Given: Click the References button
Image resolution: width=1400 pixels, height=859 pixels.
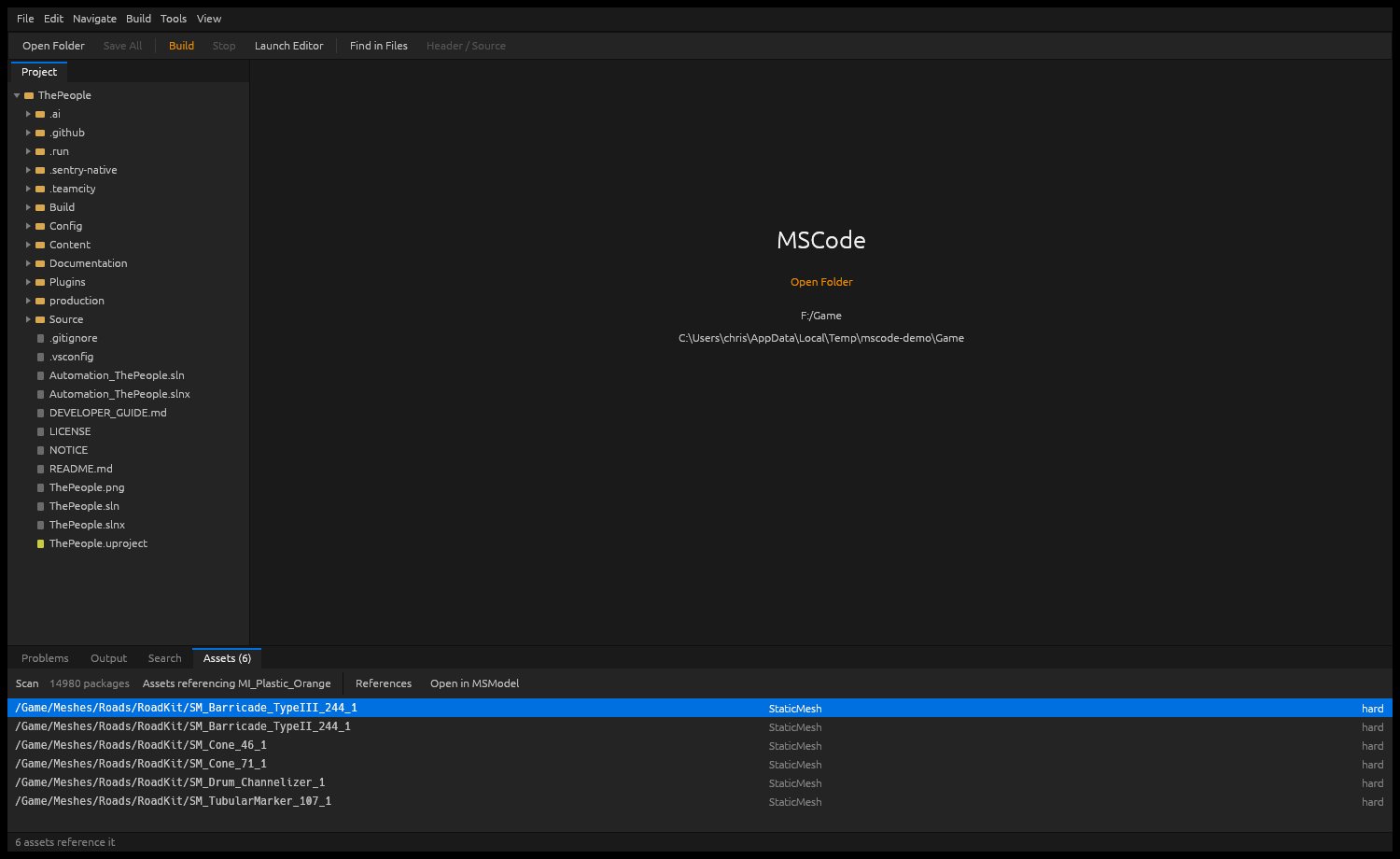Looking at the screenshot, I should tap(384, 683).
